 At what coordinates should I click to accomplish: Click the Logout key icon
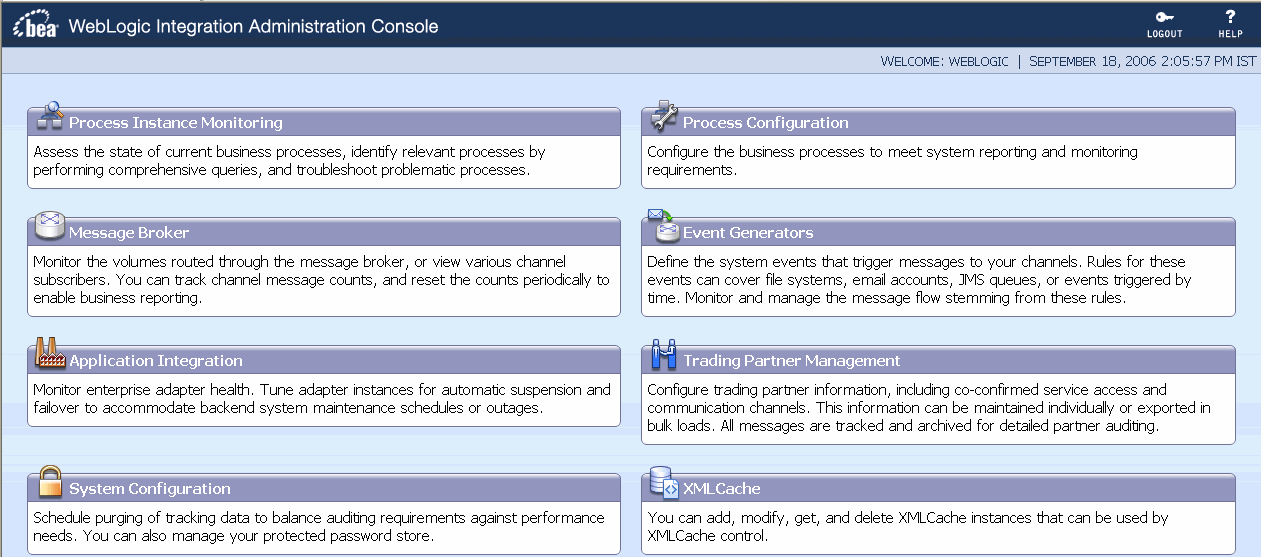tap(1164, 17)
